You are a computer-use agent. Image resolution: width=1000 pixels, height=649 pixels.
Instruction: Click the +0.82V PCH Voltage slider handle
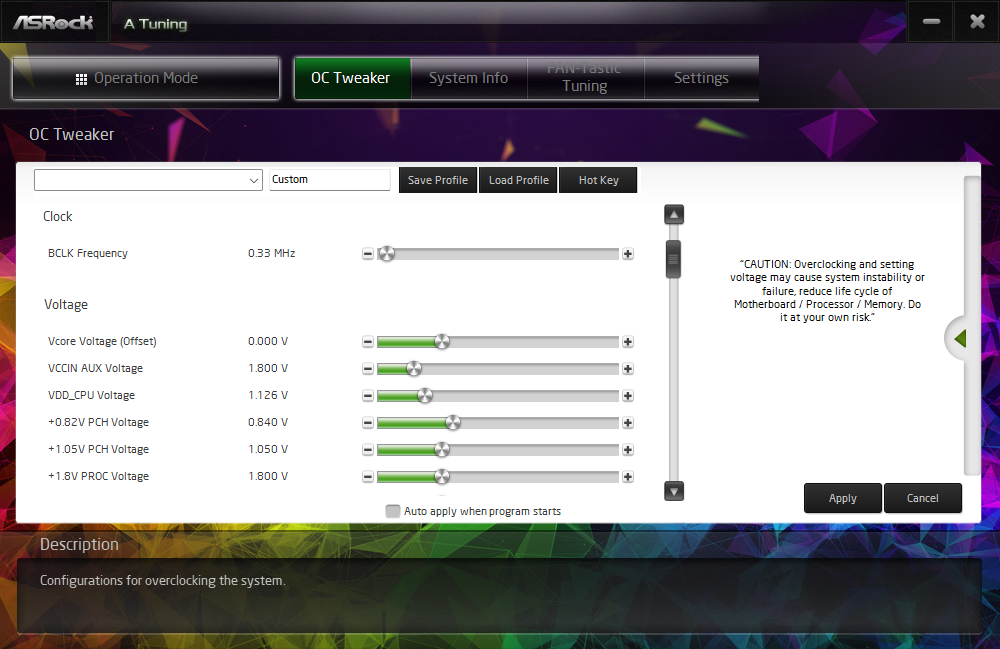point(453,423)
